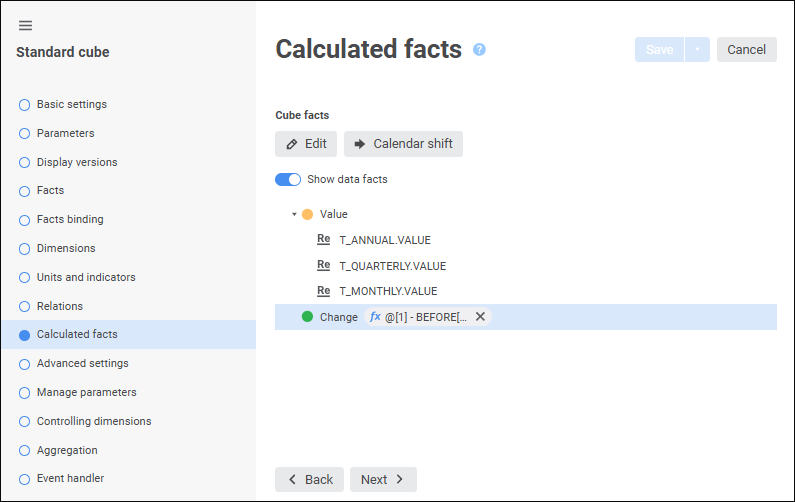The width and height of the screenshot is (795, 502).
Task: Click the Re icon beside T_MONTHLY.VALUE
Action: (x=323, y=291)
